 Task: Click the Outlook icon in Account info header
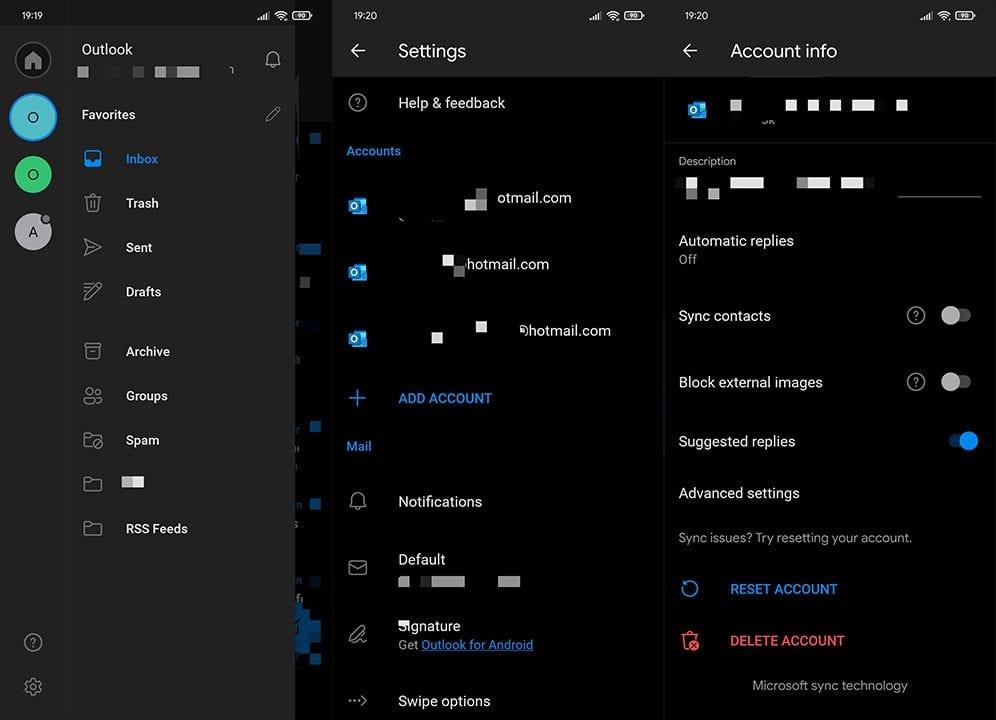point(697,110)
